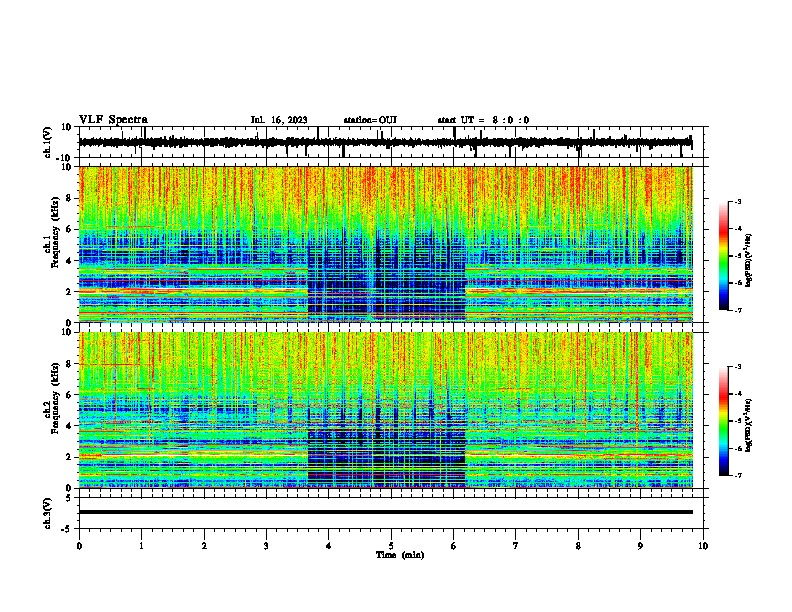Click the '-3' tick on the ch.1 color bar
Viewport: 792px width, 612px height.
pyautogui.click(x=738, y=201)
